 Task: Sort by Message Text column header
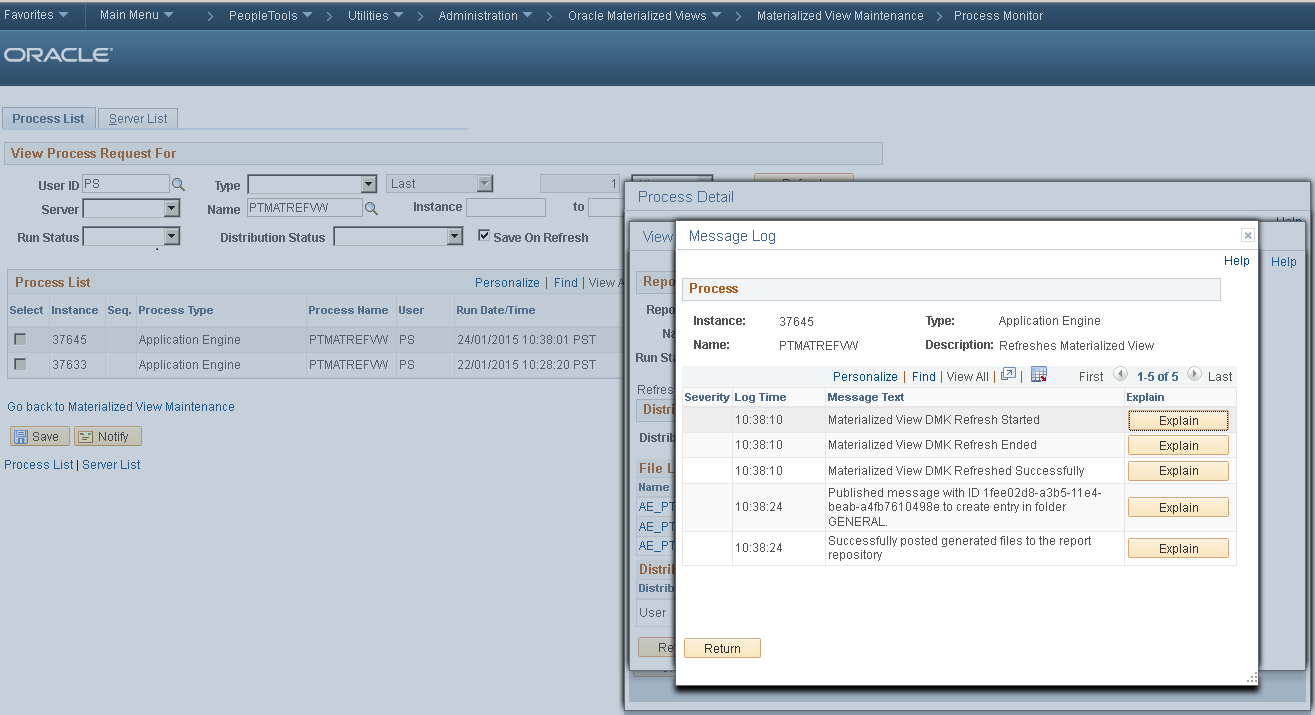(866, 397)
